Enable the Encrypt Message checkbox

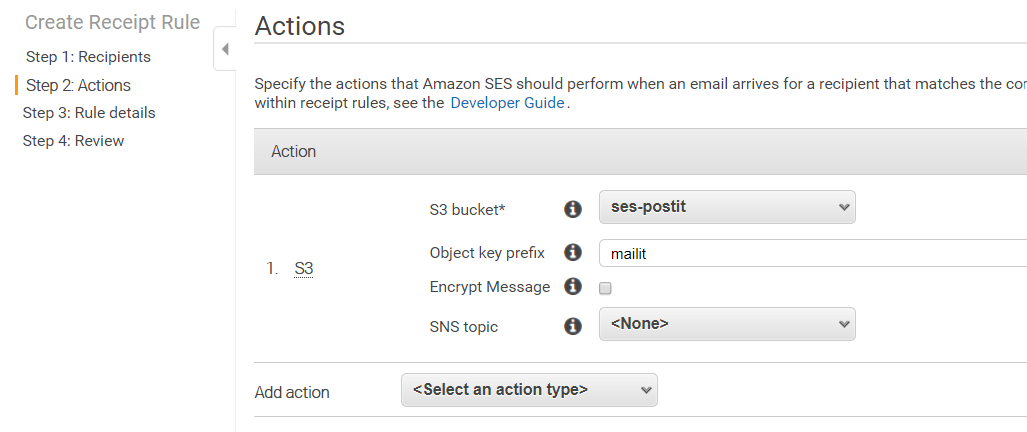tap(605, 288)
